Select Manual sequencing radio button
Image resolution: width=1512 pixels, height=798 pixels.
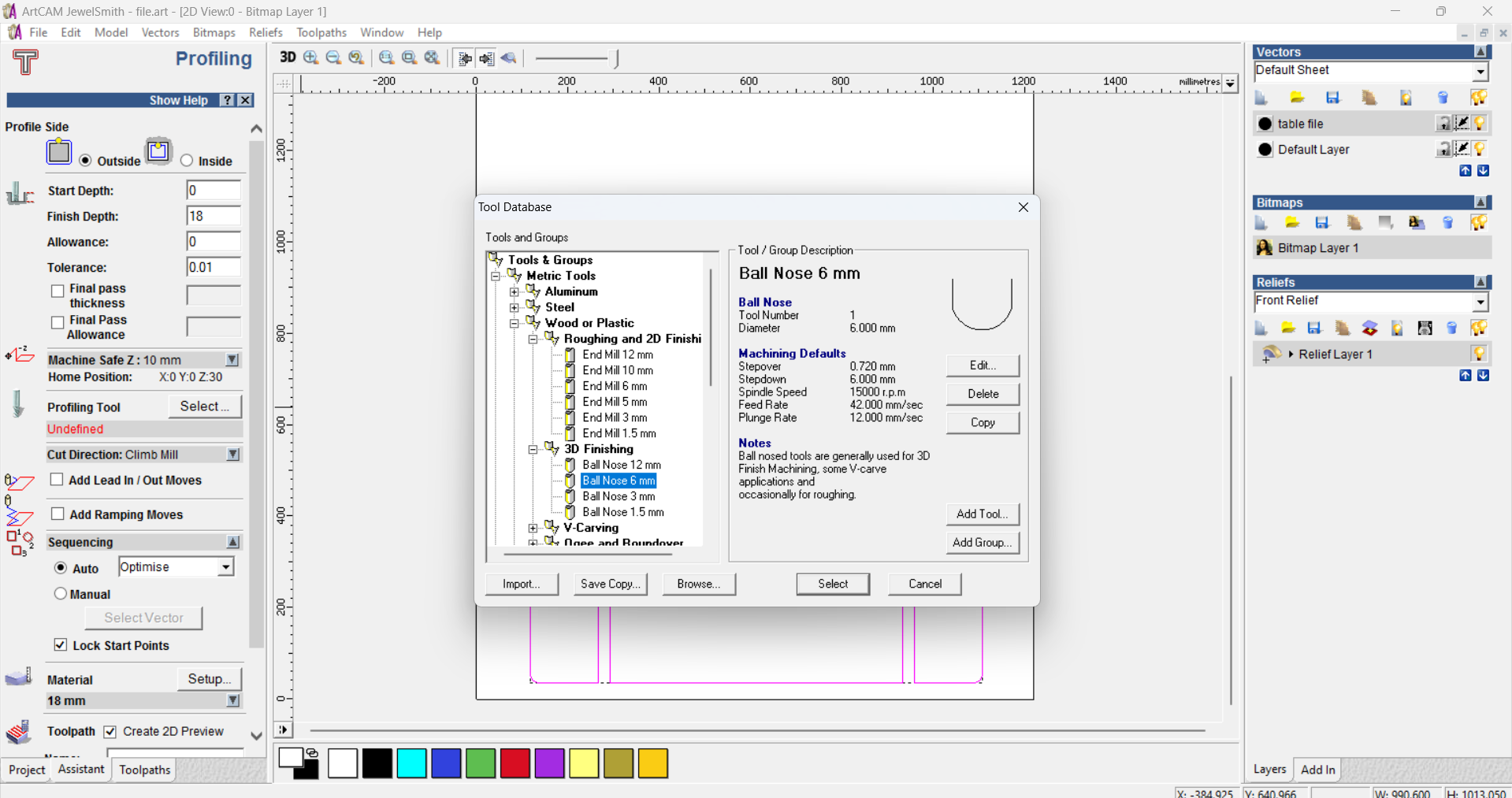[x=61, y=593]
